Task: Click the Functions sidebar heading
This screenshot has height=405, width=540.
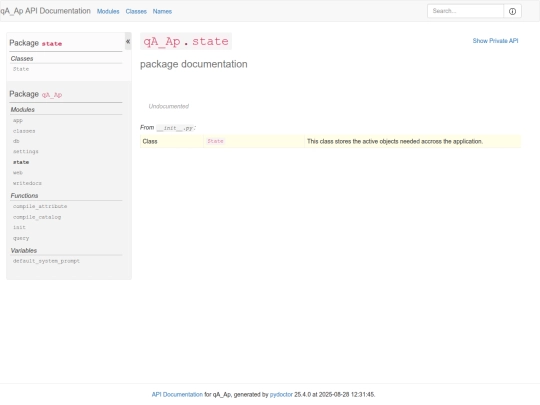Action: pyautogui.click(x=24, y=196)
